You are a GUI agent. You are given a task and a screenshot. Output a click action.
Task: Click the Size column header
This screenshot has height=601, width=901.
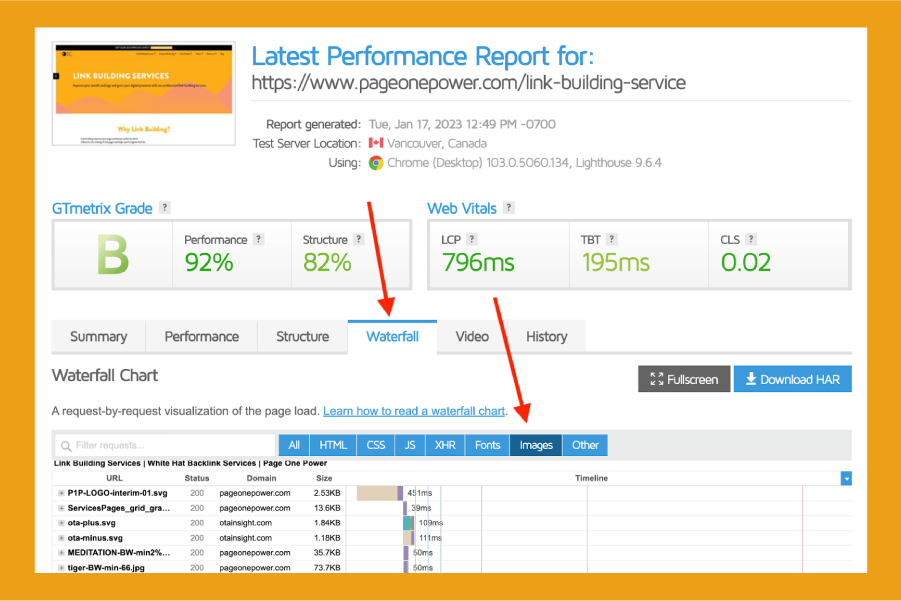[324, 478]
